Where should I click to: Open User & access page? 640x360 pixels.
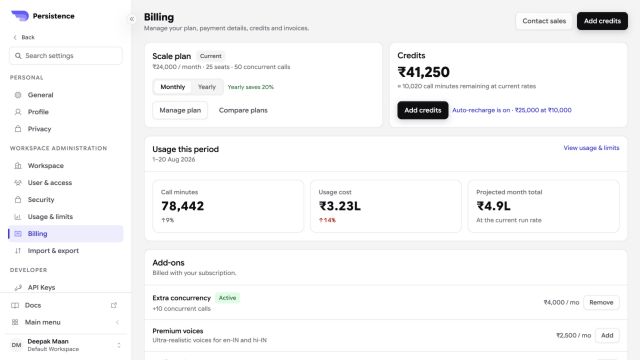[66, 182]
